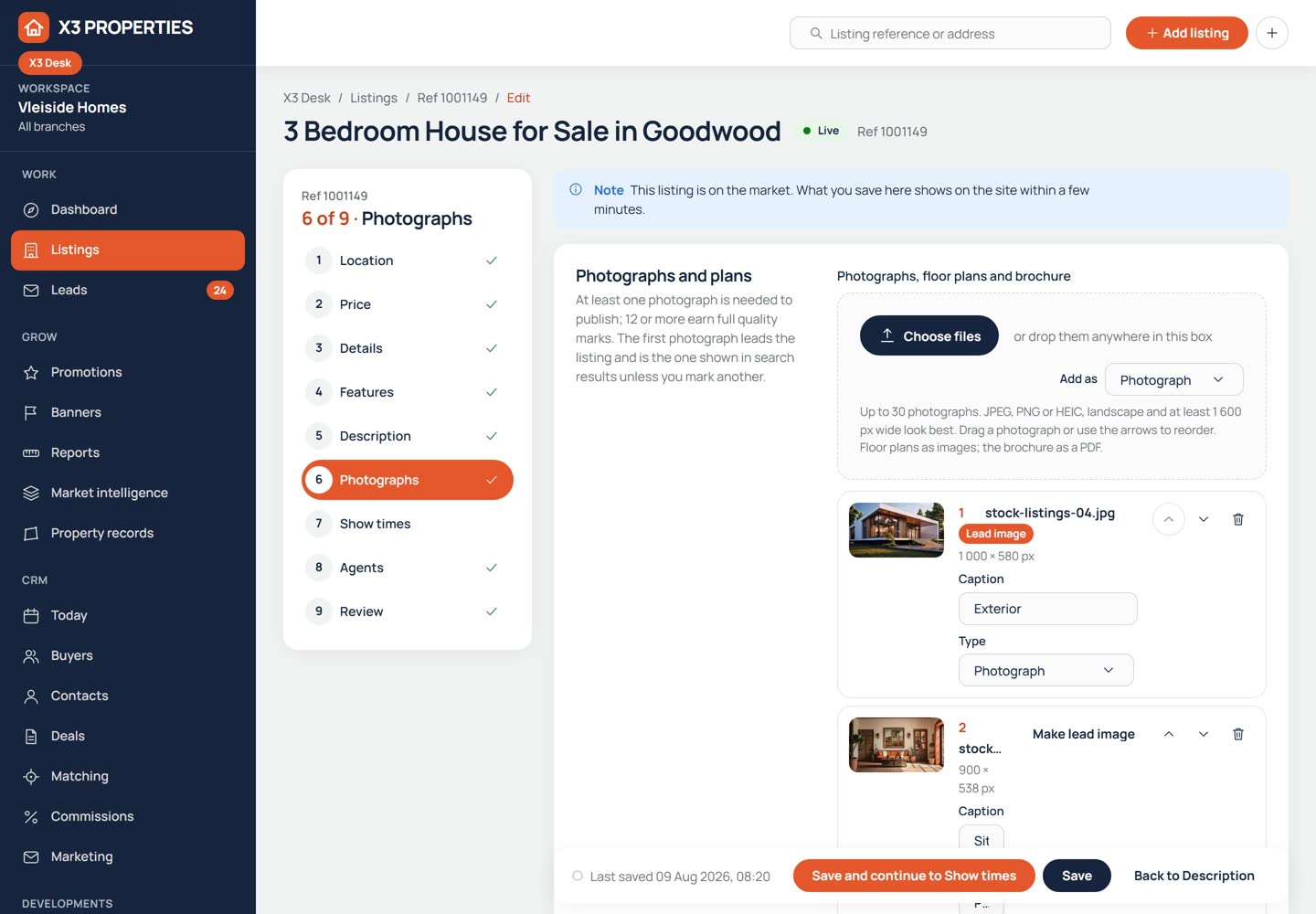This screenshot has width=1316, height=914.
Task: Open Dashboard from the sidebar
Action: click(x=128, y=209)
